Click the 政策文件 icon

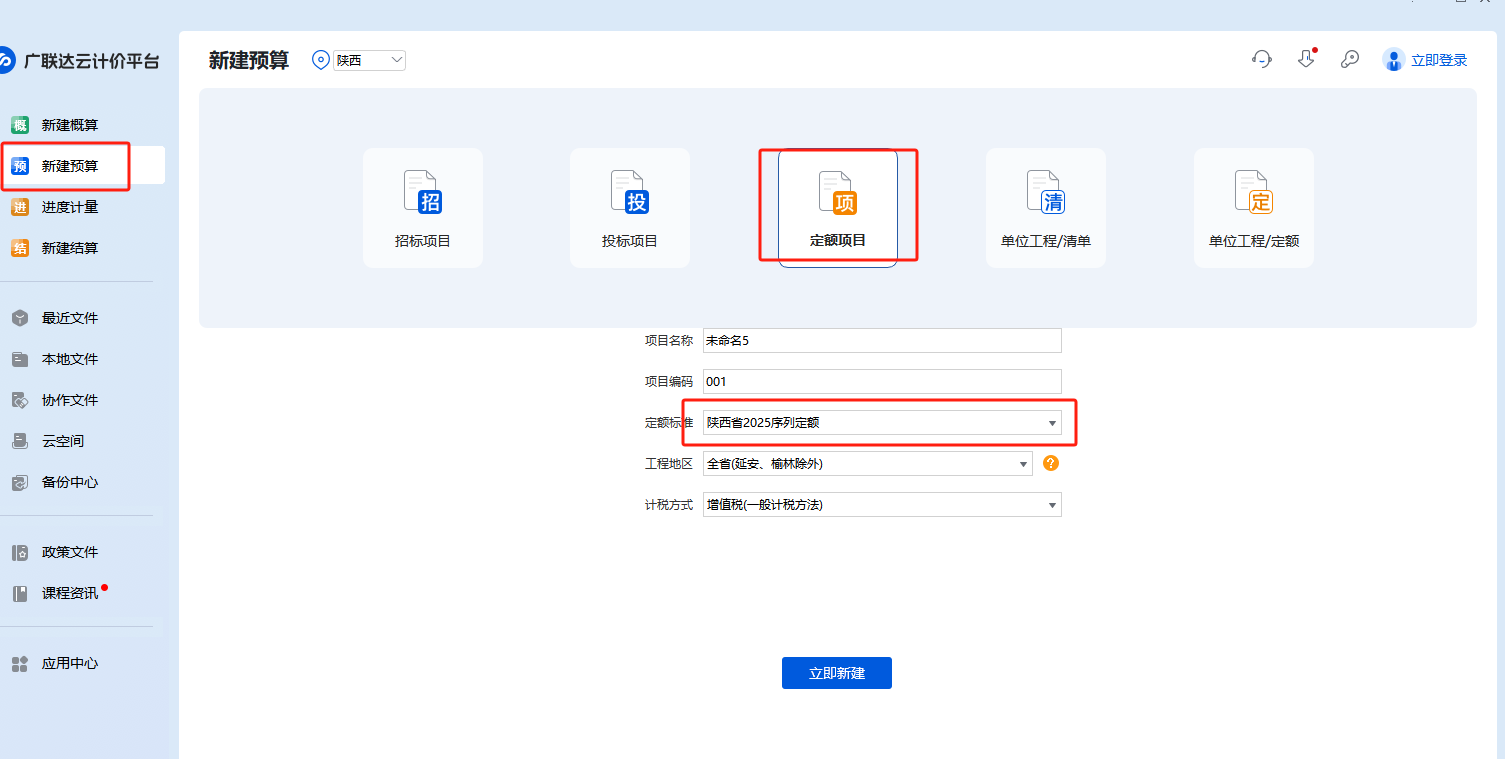click(x=20, y=552)
